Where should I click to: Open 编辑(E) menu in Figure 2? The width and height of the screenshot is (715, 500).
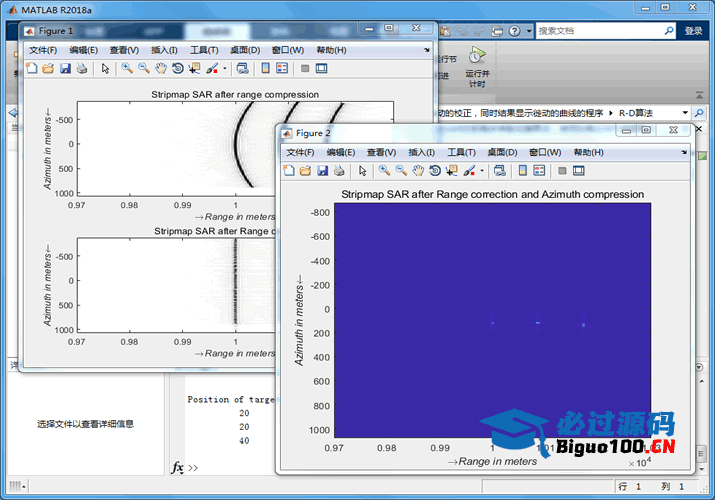click(x=341, y=152)
